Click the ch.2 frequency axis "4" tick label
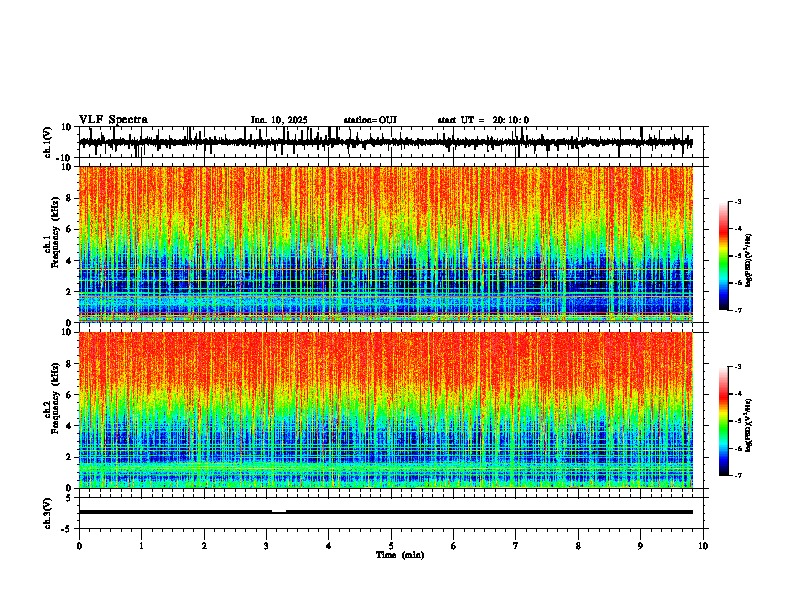792x612 pixels. pos(69,426)
